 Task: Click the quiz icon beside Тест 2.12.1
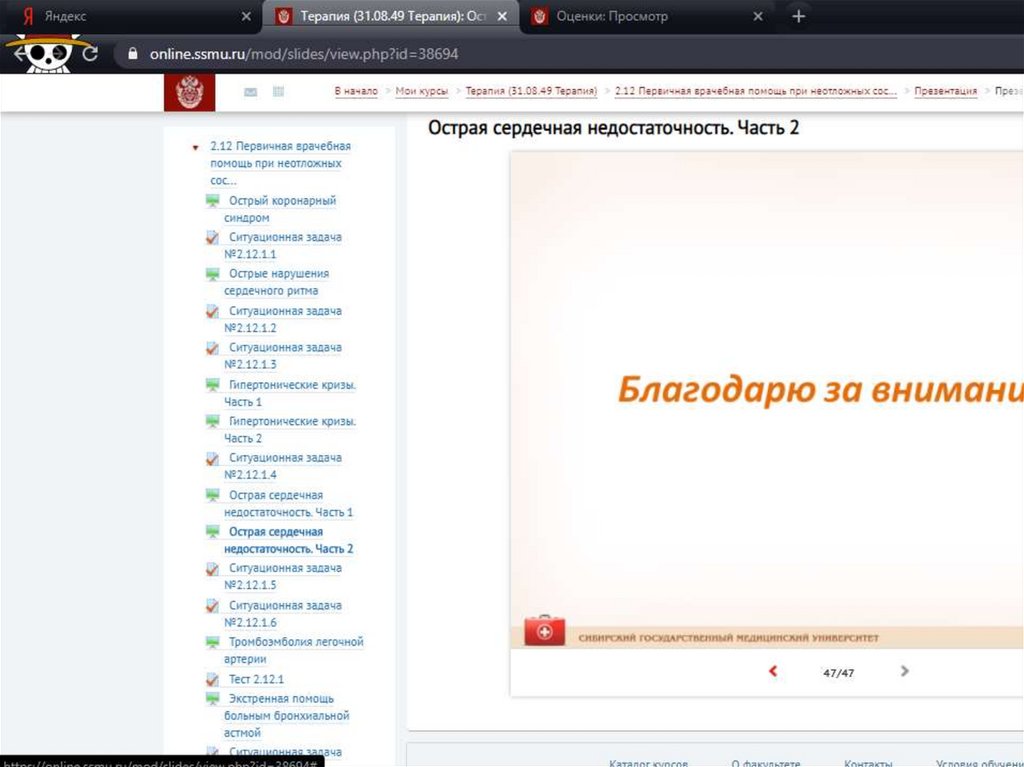[x=212, y=680]
